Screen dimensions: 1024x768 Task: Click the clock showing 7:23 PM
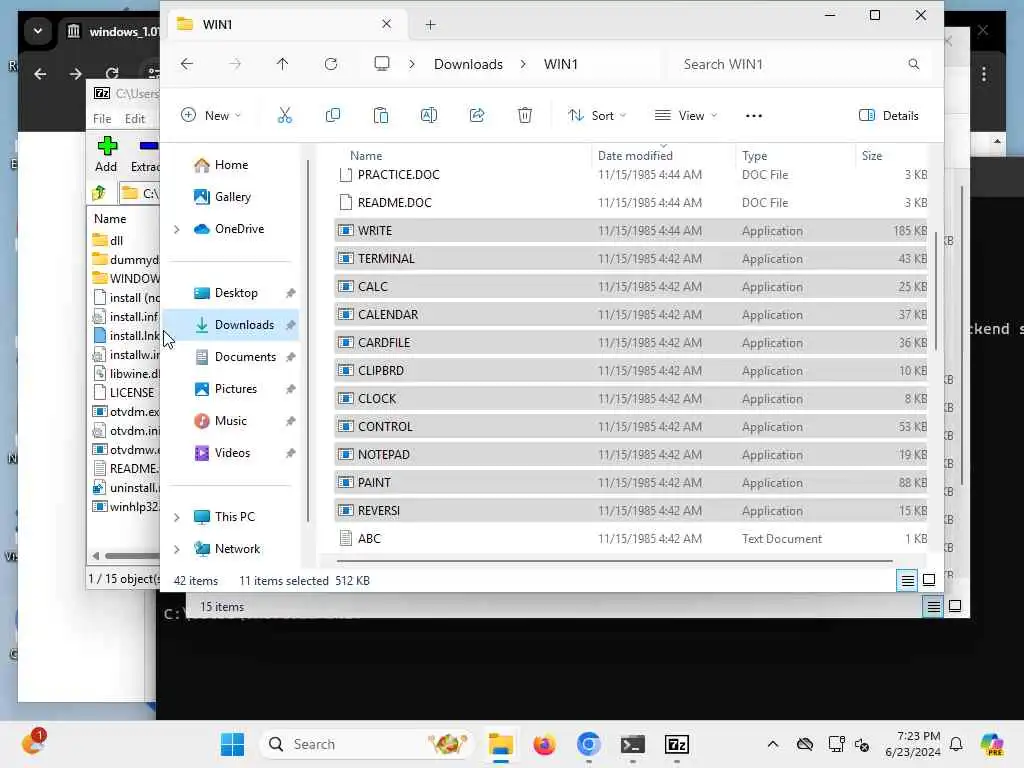point(913,744)
